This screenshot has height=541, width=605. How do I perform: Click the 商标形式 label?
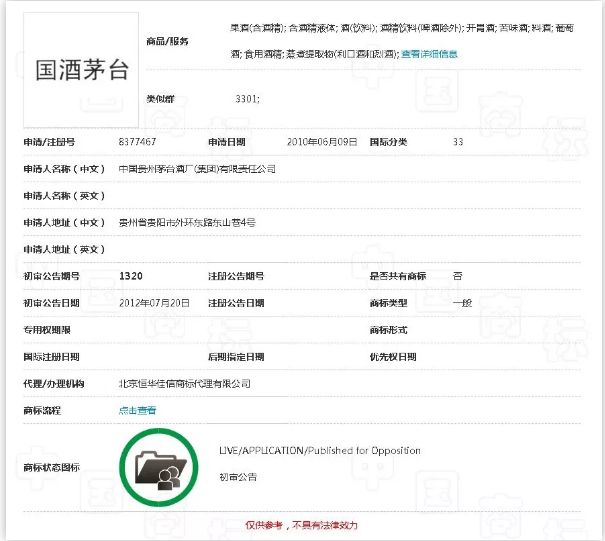(389, 330)
